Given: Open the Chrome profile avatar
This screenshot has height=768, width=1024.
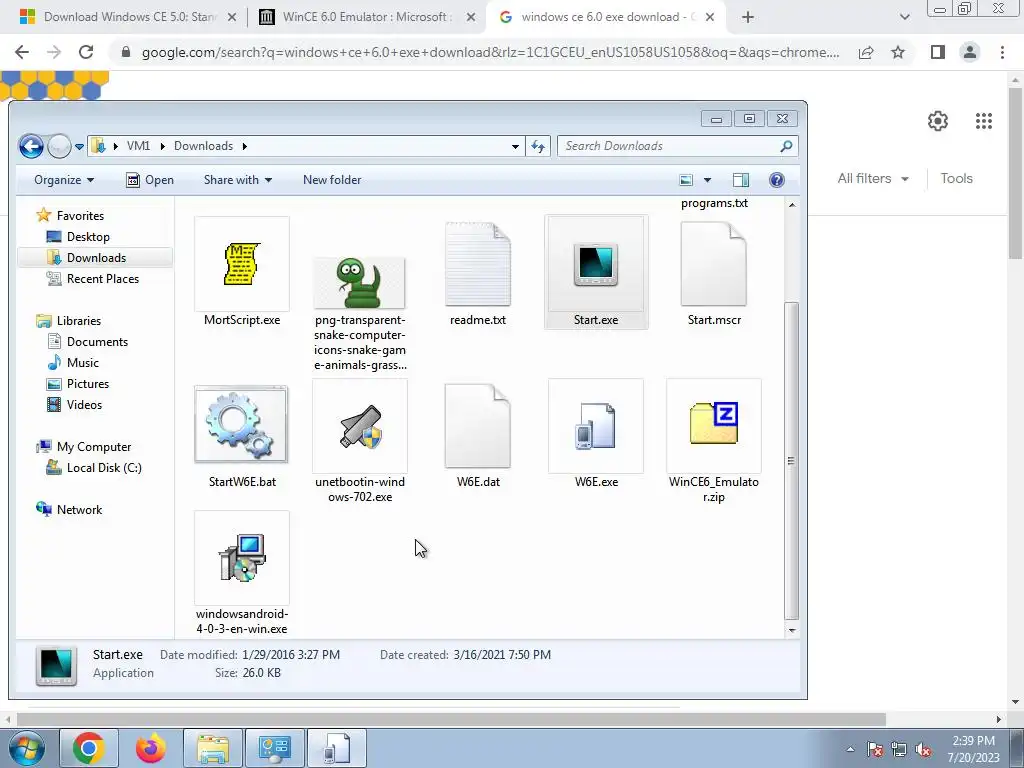Looking at the screenshot, I should (970, 52).
